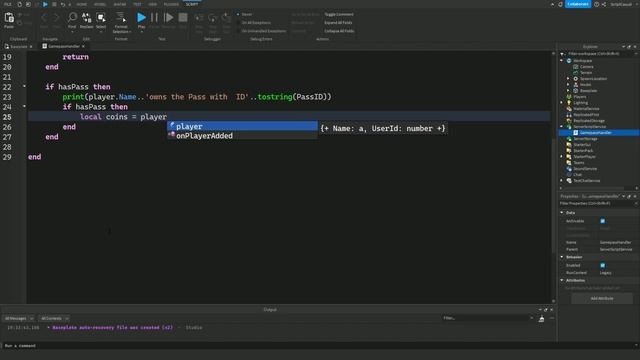This screenshot has width=640, height=360.
Task: Select the On All Exceptions option
Action: (x=254, y=22)
